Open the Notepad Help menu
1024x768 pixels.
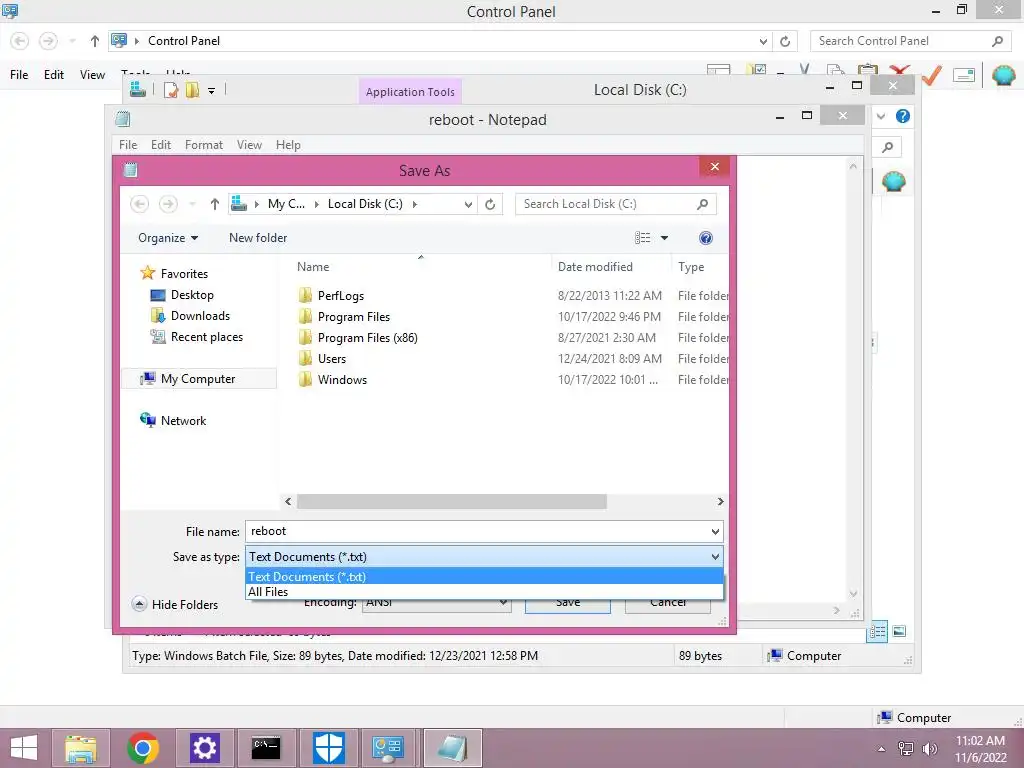[288, 145]
